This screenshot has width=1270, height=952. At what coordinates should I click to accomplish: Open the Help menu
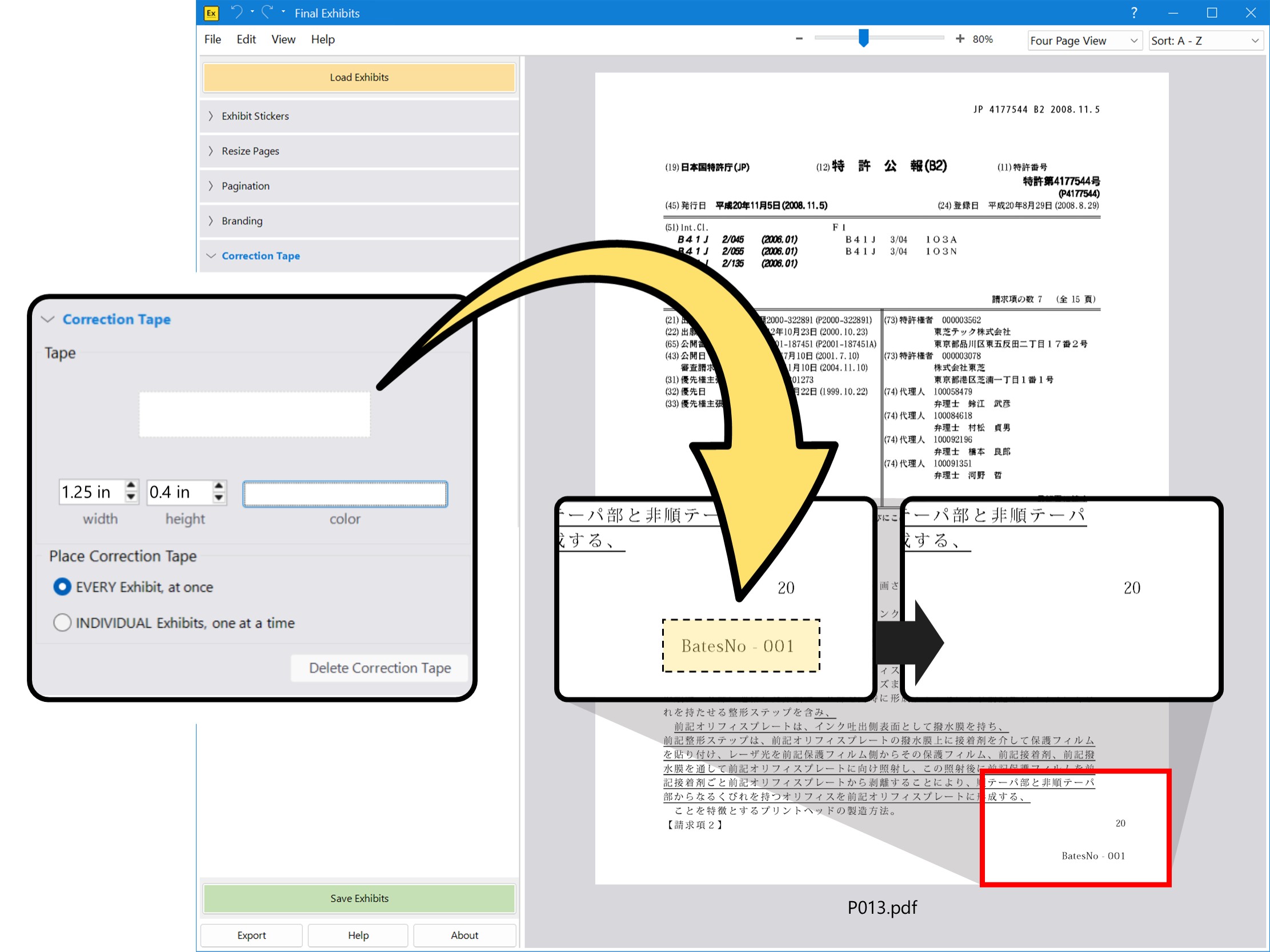pyautogui.click(x=323, y=39)
